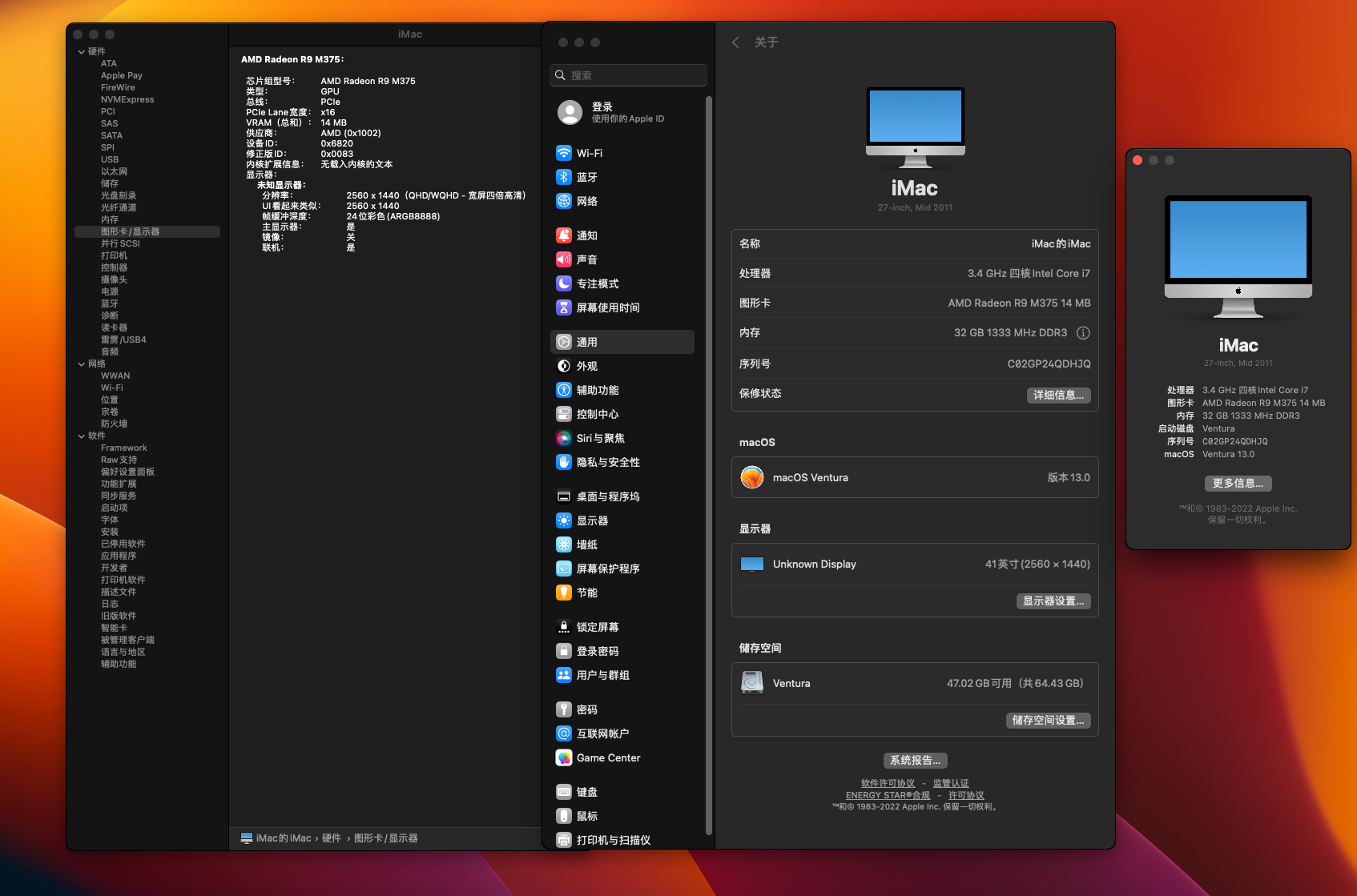Open Privacy & Security (隐私与安全性) hand icon
The width and height of the screenshot is (1357, 896).
564,462
